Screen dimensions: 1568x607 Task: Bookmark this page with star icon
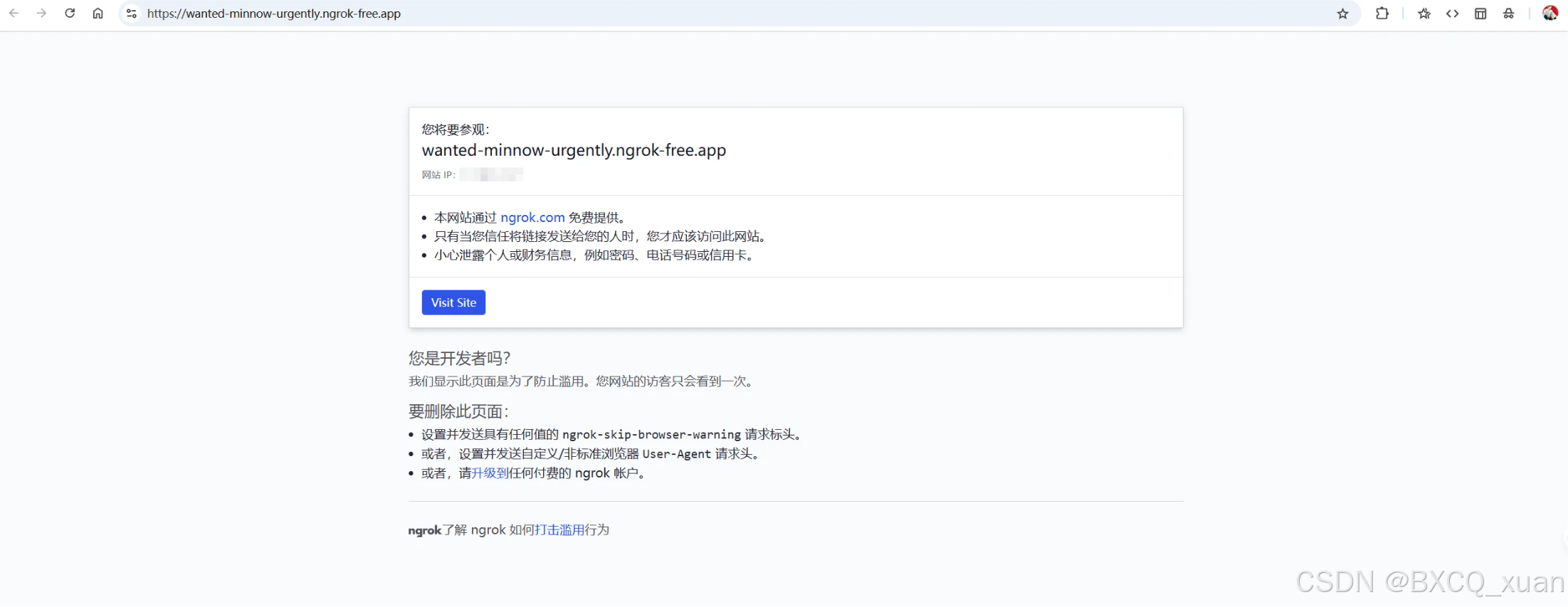click(x=1342, y=14)
